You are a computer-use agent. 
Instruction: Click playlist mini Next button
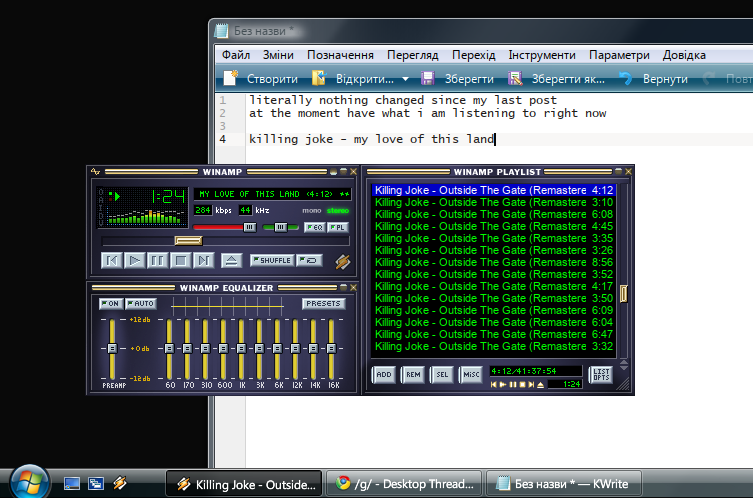pos(531,385)
